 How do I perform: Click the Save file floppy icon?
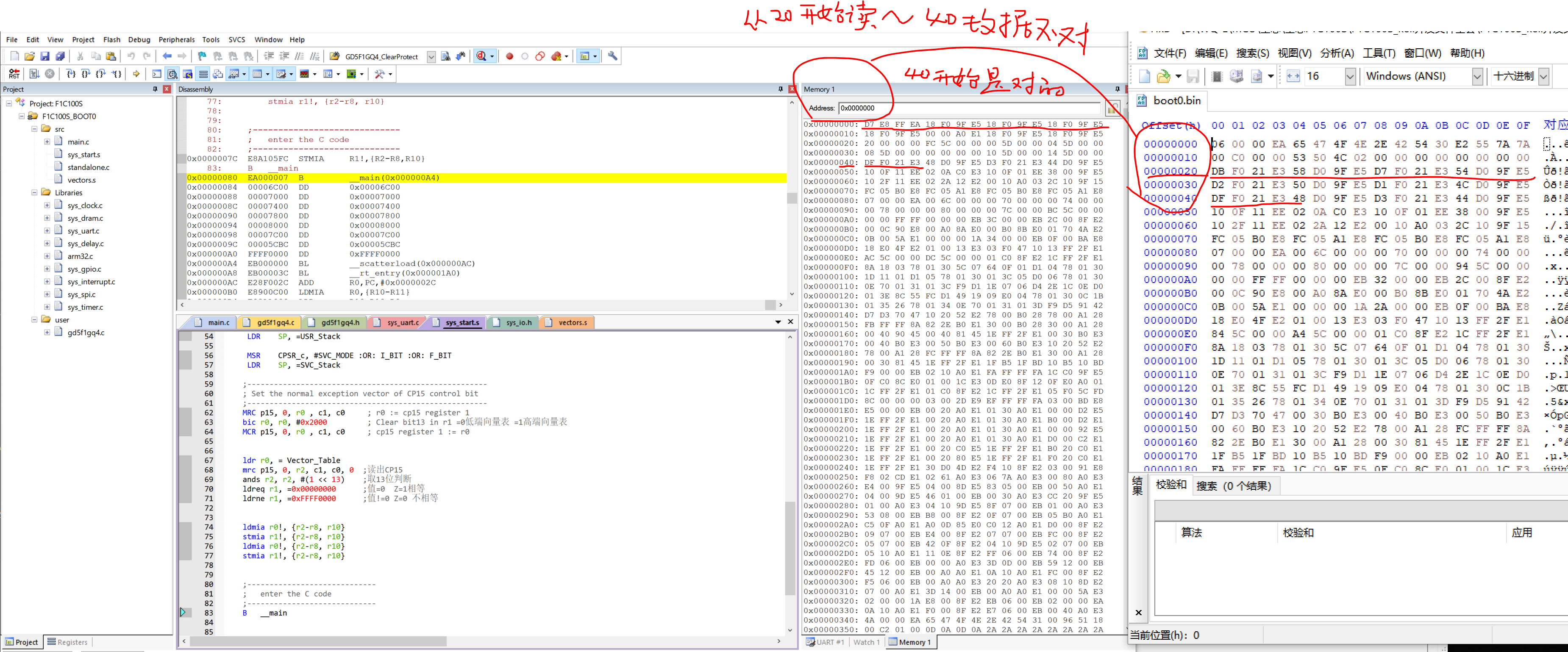[x=44, y=56]
